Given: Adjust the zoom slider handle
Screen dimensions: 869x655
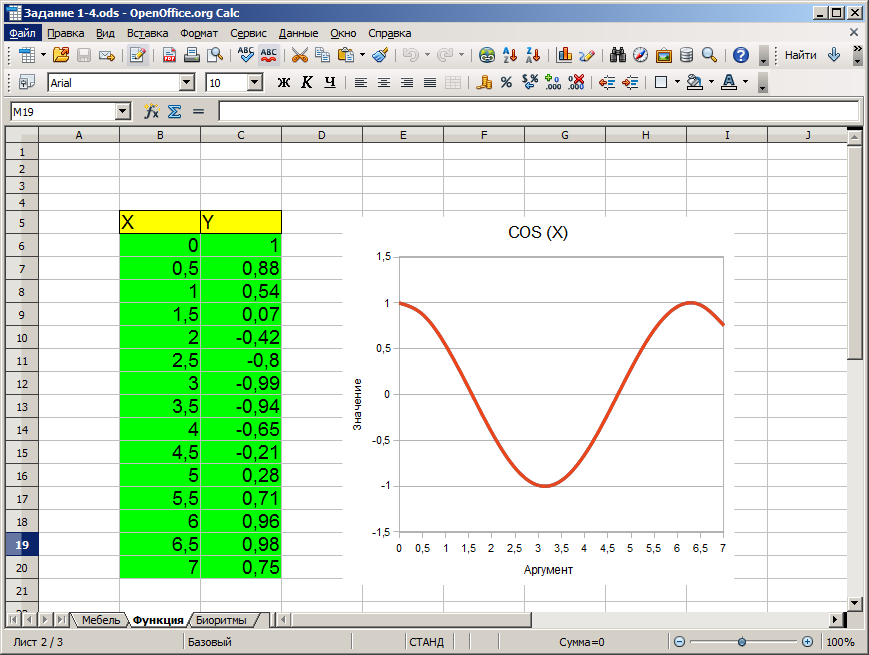Looking at the screenshot, I should 742,642.
